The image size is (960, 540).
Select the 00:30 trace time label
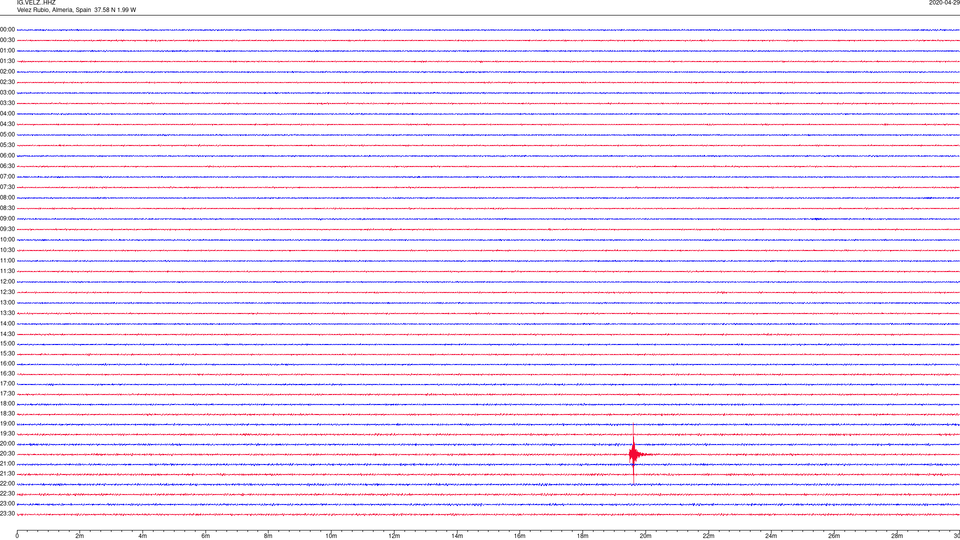7,40
